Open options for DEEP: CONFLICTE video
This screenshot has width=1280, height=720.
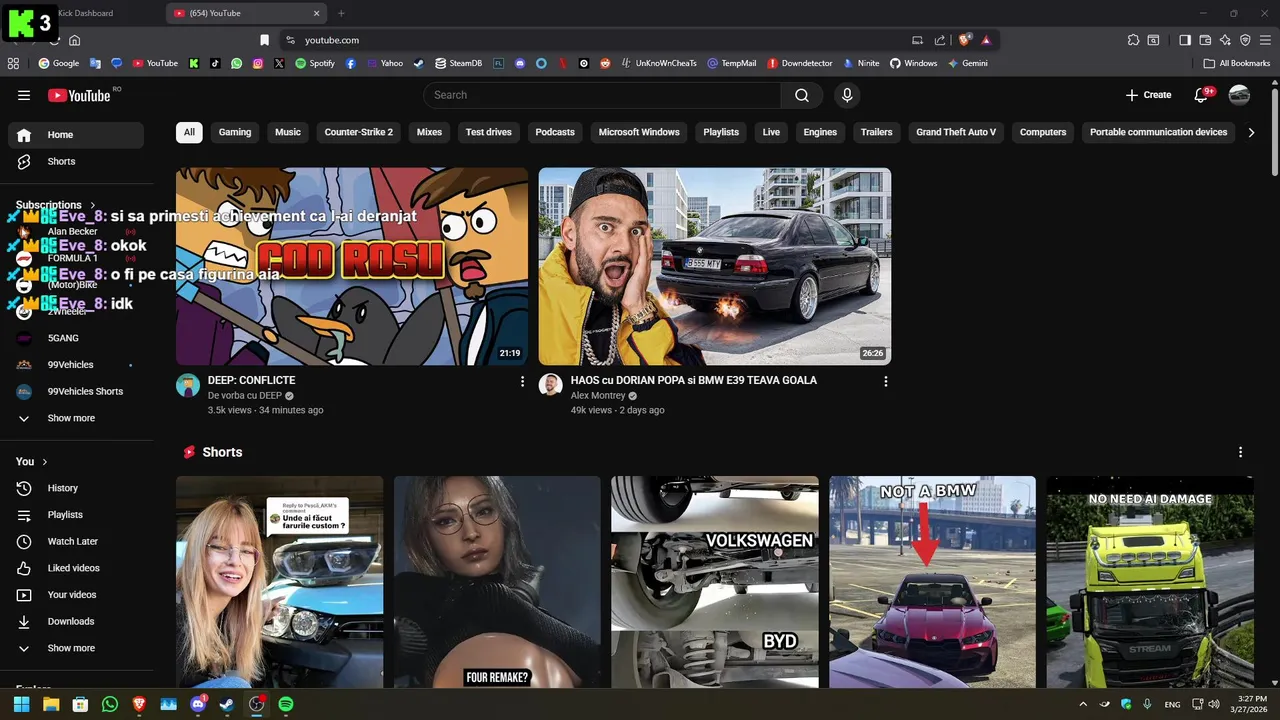522,381
